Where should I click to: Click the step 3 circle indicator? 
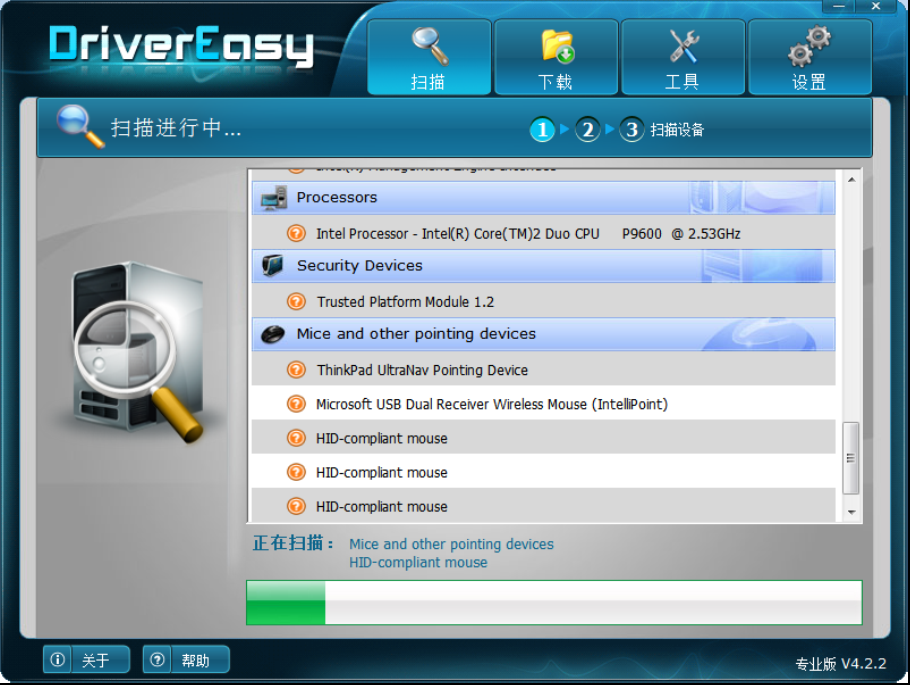[x=631, y=129]
